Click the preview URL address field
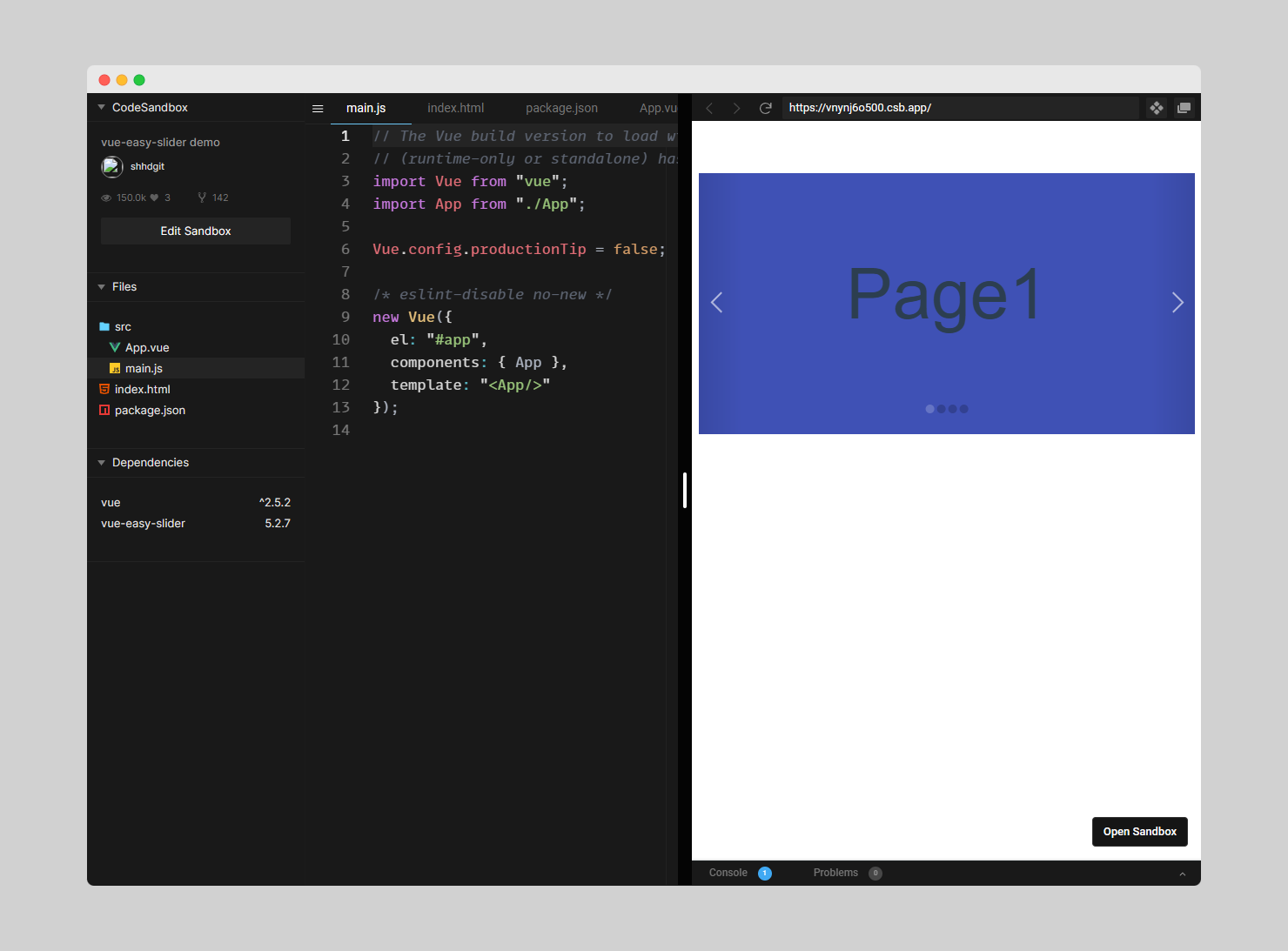 coord(957,108)
